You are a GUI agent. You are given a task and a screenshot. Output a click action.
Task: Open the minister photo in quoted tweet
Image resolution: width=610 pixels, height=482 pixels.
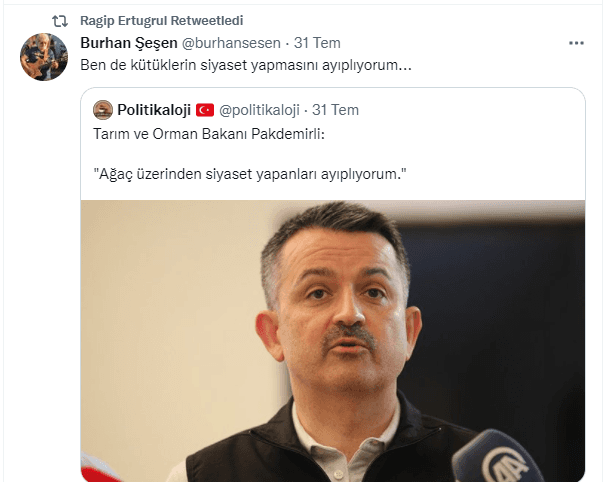pos(333,341)
